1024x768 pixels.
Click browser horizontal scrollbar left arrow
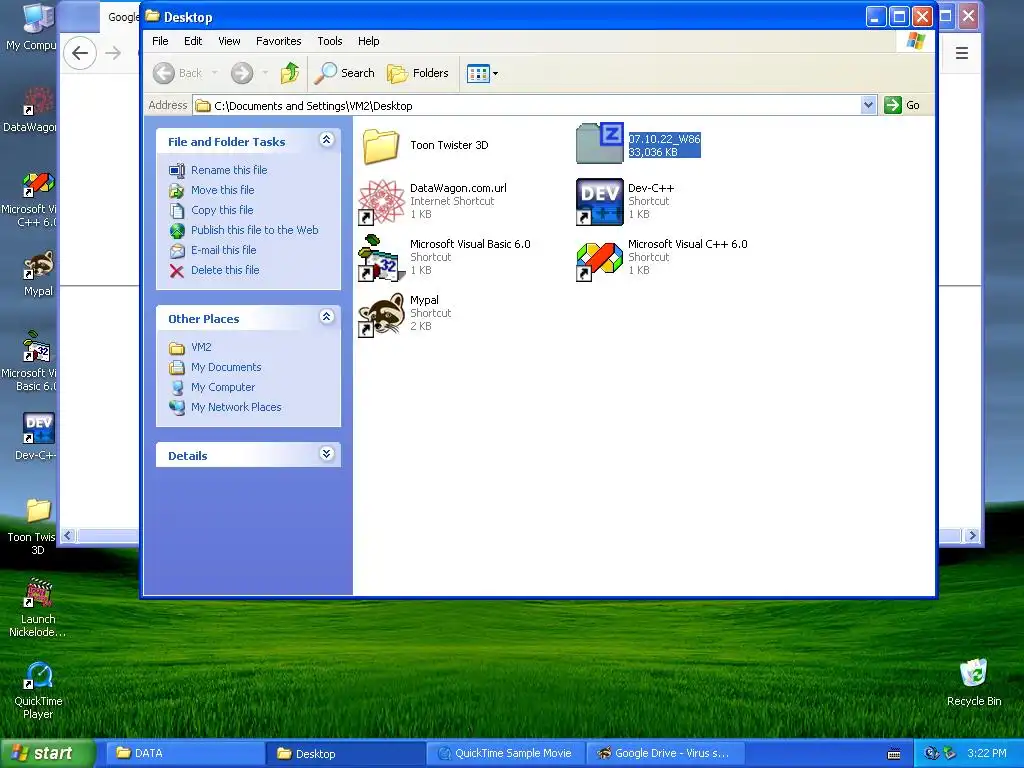coord(68,536)
